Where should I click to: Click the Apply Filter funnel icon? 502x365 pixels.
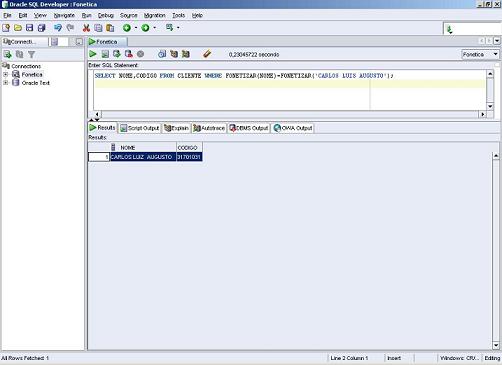pyautogui.click(x=31, y=54)
